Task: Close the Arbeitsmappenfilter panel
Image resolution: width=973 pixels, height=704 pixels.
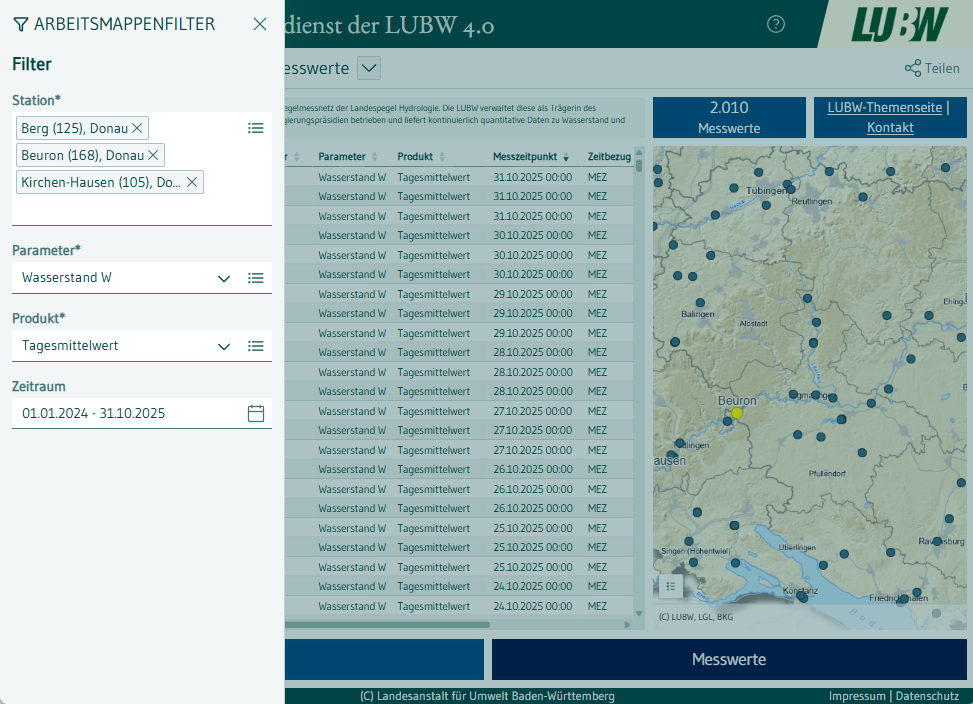Action: click(260, 24)
